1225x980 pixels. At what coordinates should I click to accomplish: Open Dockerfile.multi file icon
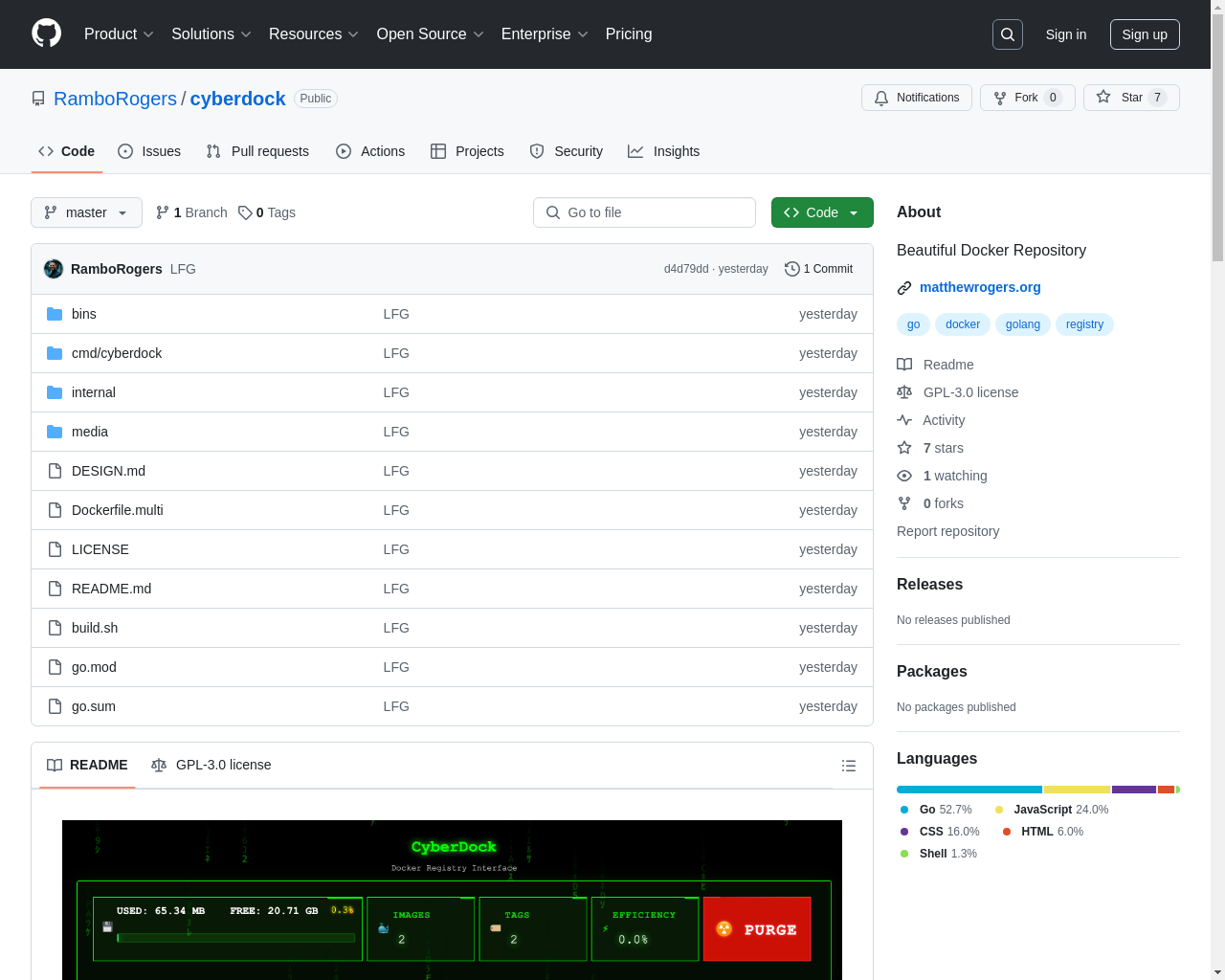coord(55,510)
